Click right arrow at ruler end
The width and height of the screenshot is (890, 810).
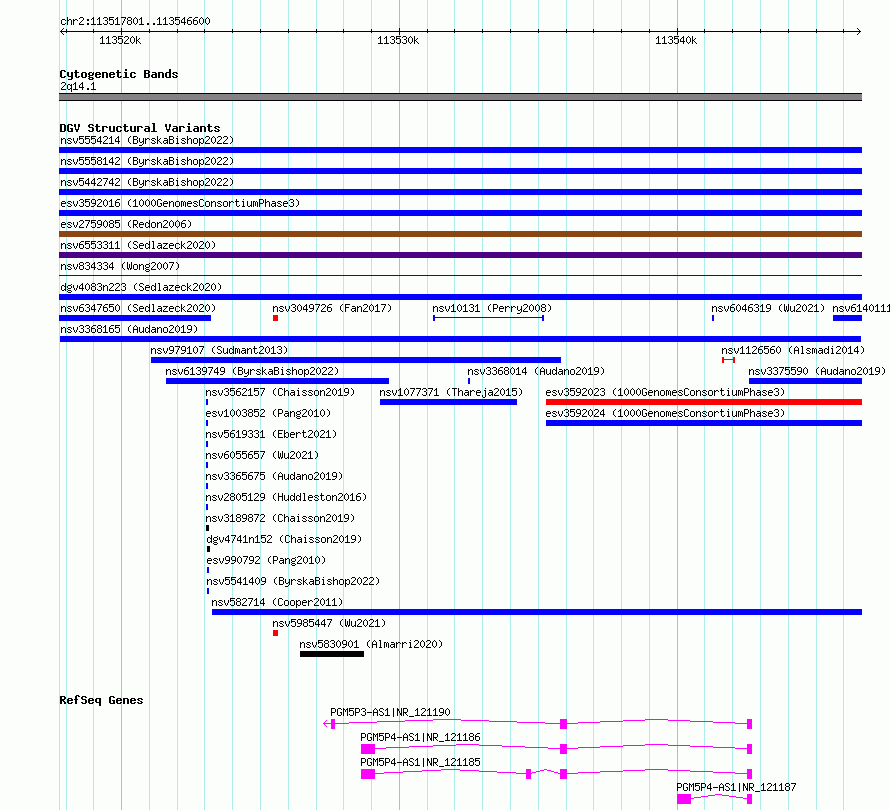coord(858,32)
